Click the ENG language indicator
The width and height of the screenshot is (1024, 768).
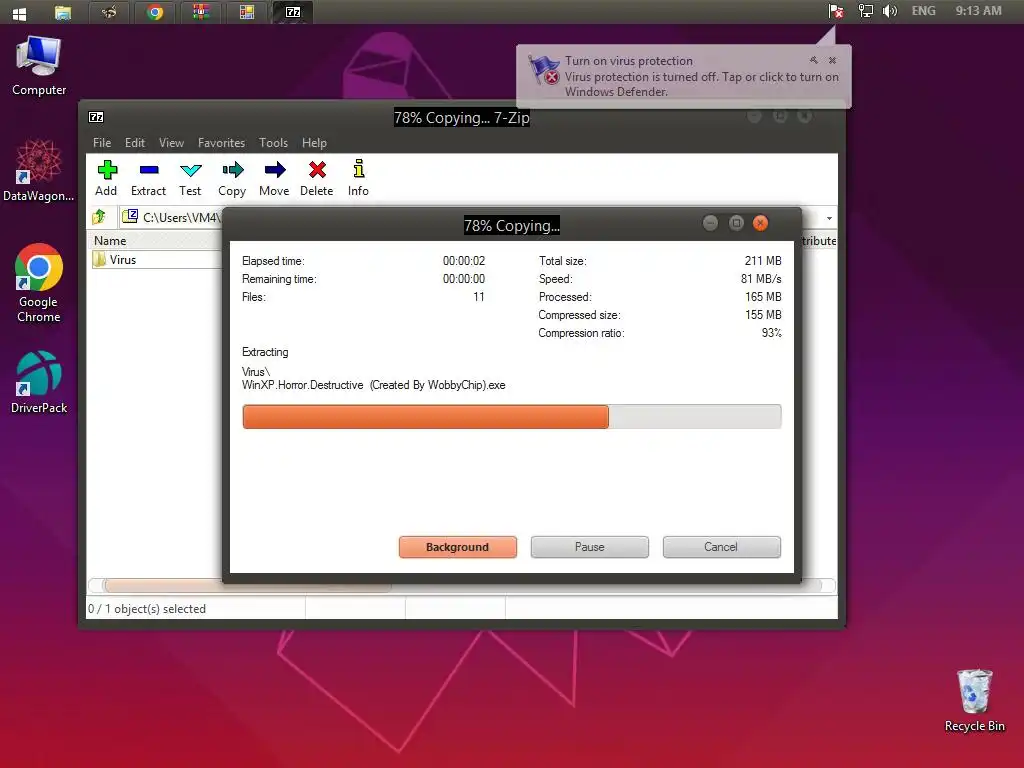[923, 11]
